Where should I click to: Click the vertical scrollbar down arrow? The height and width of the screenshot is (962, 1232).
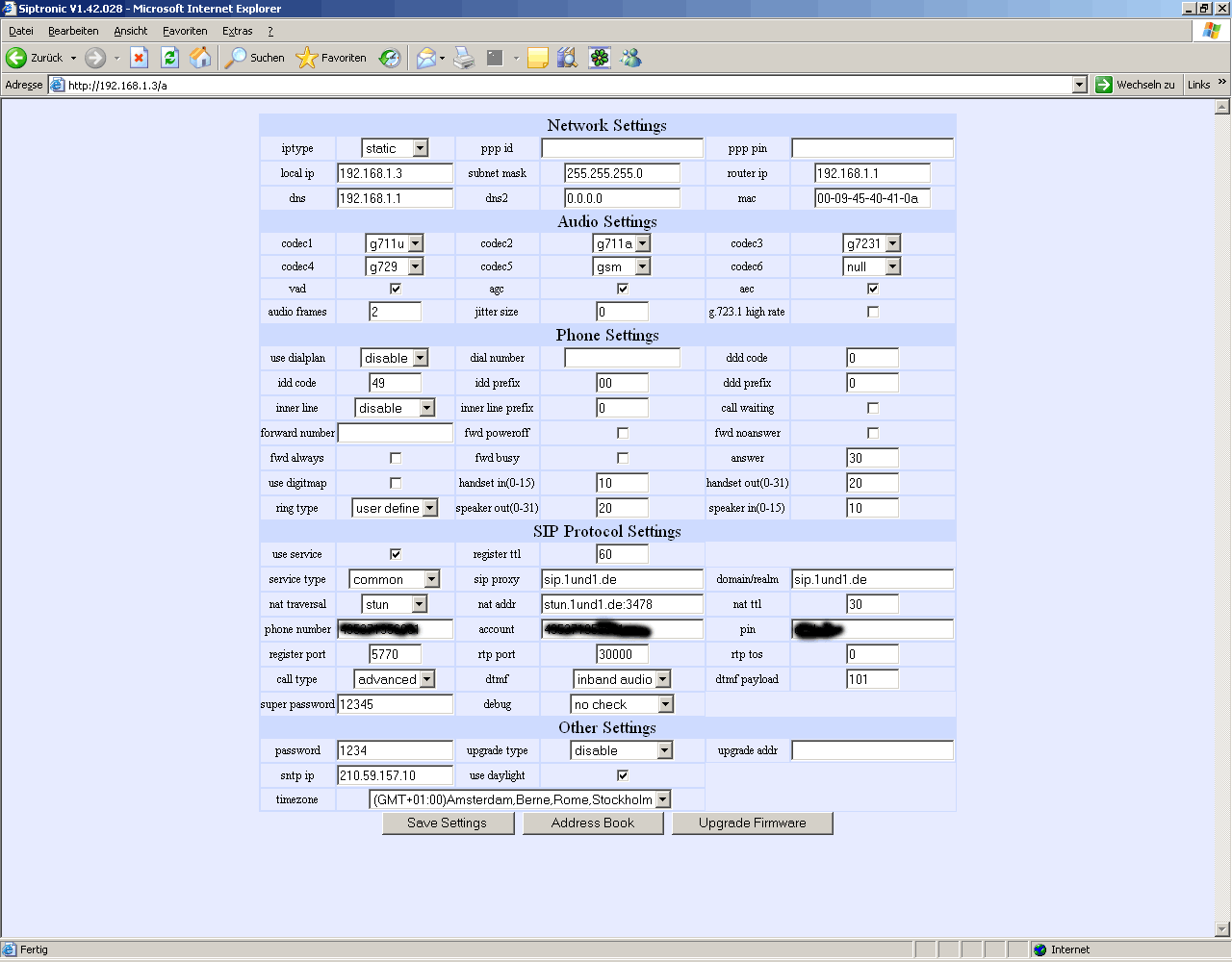pos(1223,929)
